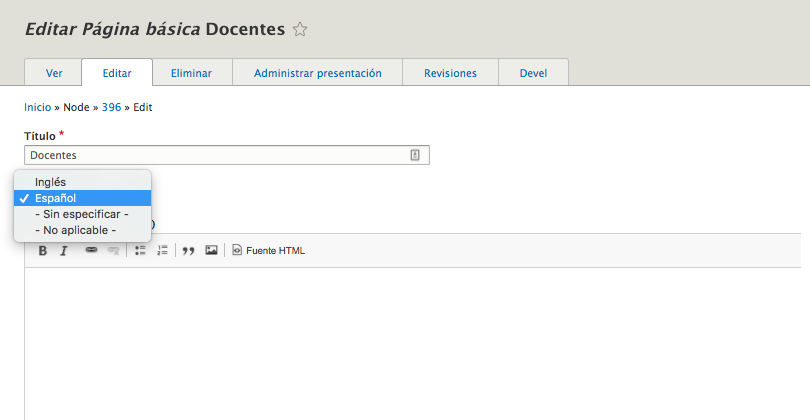Click into the Título text field
810x420 pixels.
tap(215, 155)
